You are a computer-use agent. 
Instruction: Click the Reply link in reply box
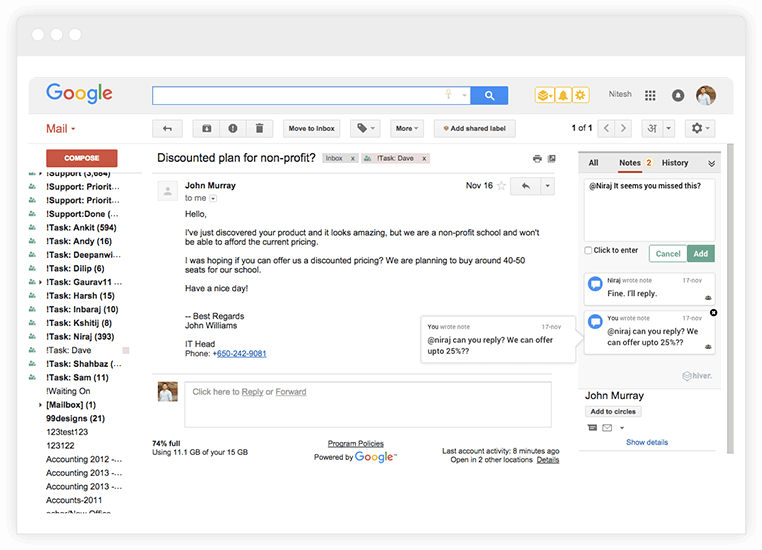(252, 392)
